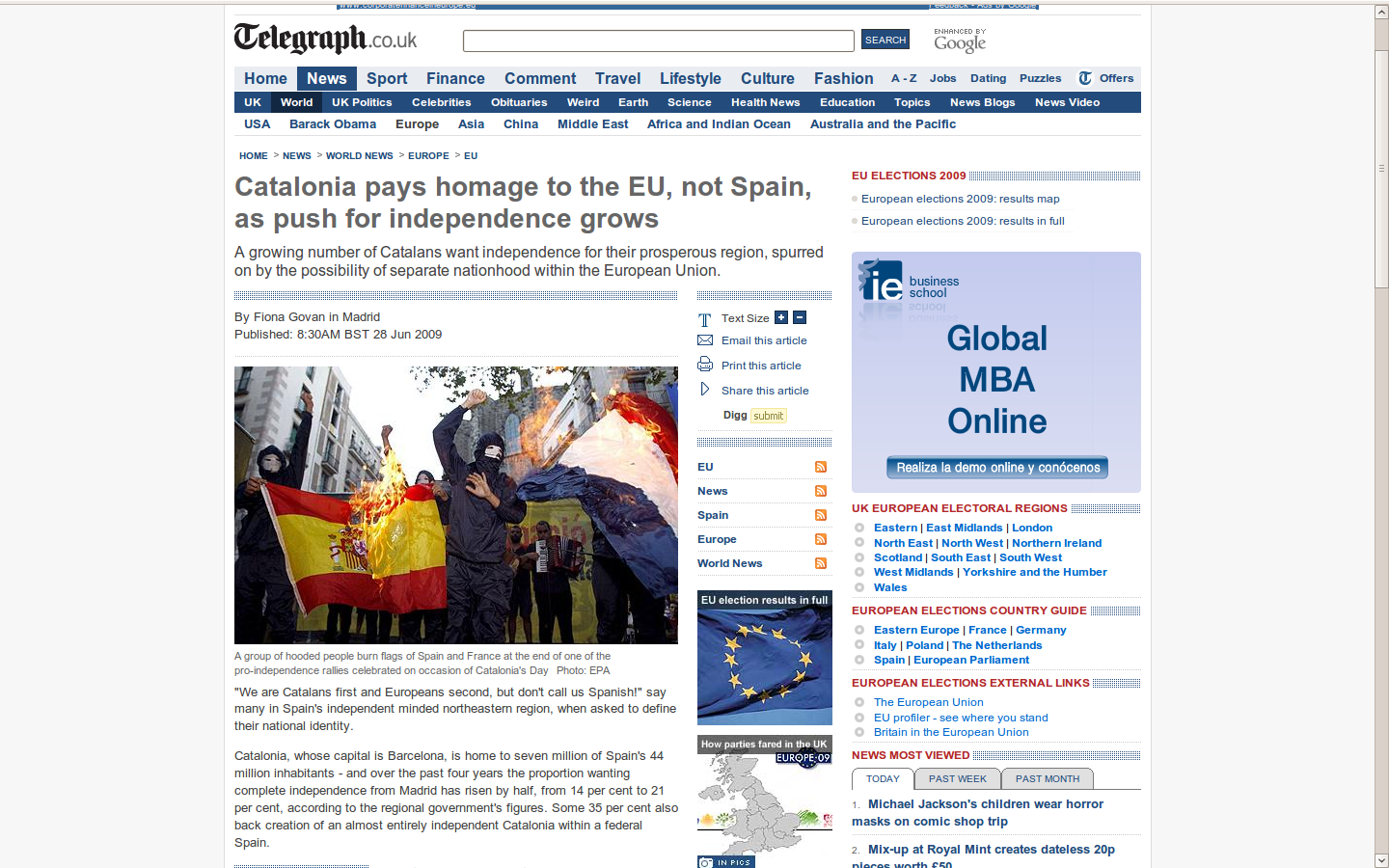Image resolution: width=1389 pixels, height=868 pixels.
Task: Increase text size with the plus icon
Action: (x=781, y=317)
